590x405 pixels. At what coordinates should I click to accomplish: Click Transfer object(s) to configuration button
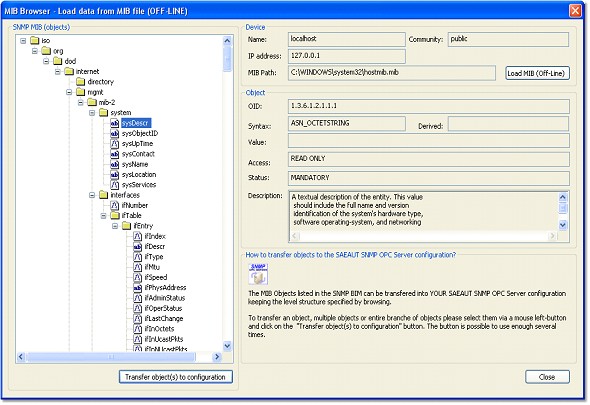coord(176,377)
